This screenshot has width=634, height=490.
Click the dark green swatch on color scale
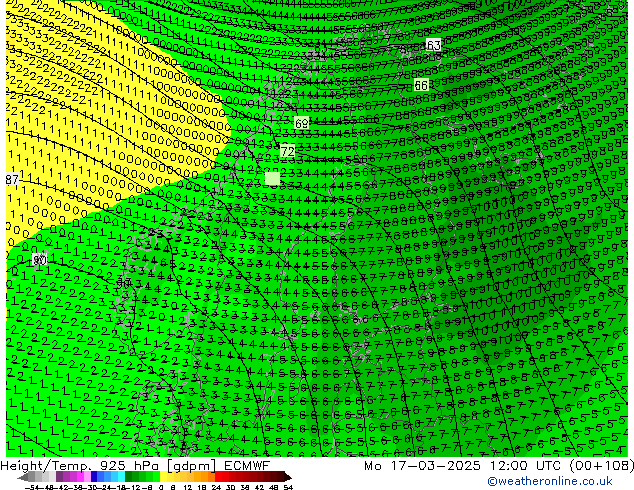[129, 477]
